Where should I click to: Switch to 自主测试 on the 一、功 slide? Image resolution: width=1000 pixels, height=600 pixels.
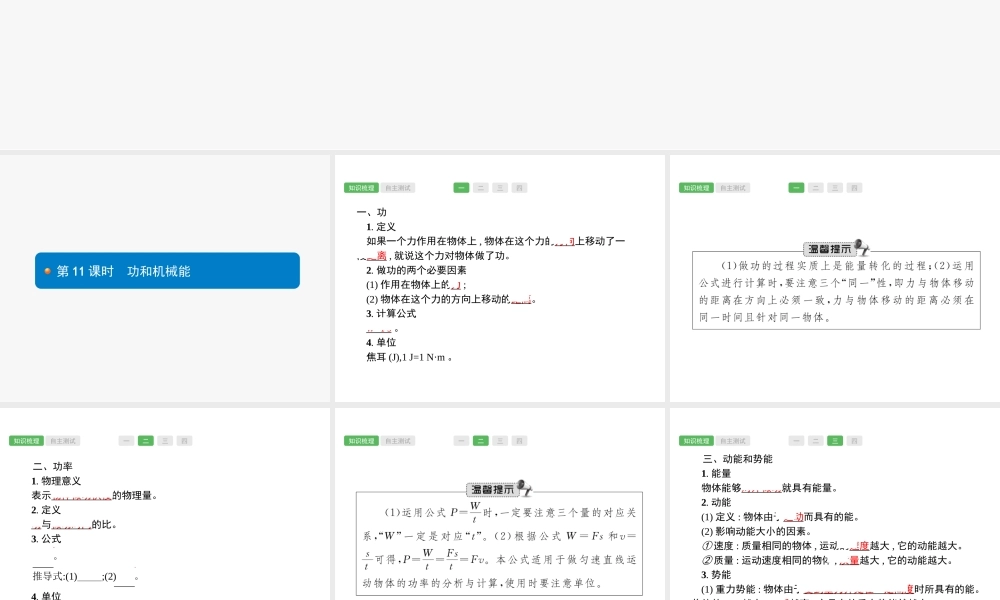[398, 188]
